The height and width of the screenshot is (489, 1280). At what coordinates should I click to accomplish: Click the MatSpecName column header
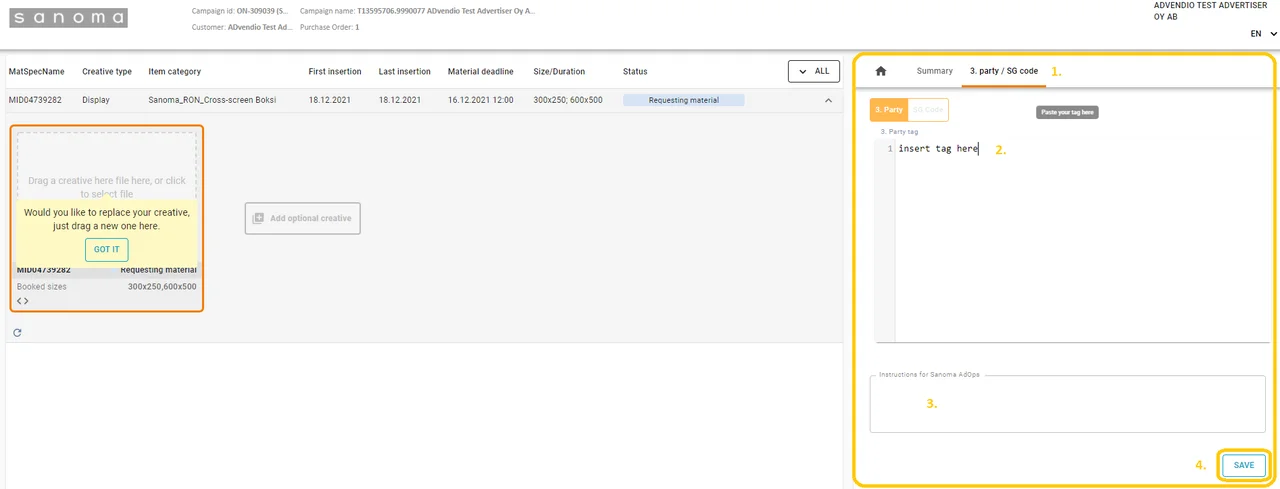click(x=37, y=72)
